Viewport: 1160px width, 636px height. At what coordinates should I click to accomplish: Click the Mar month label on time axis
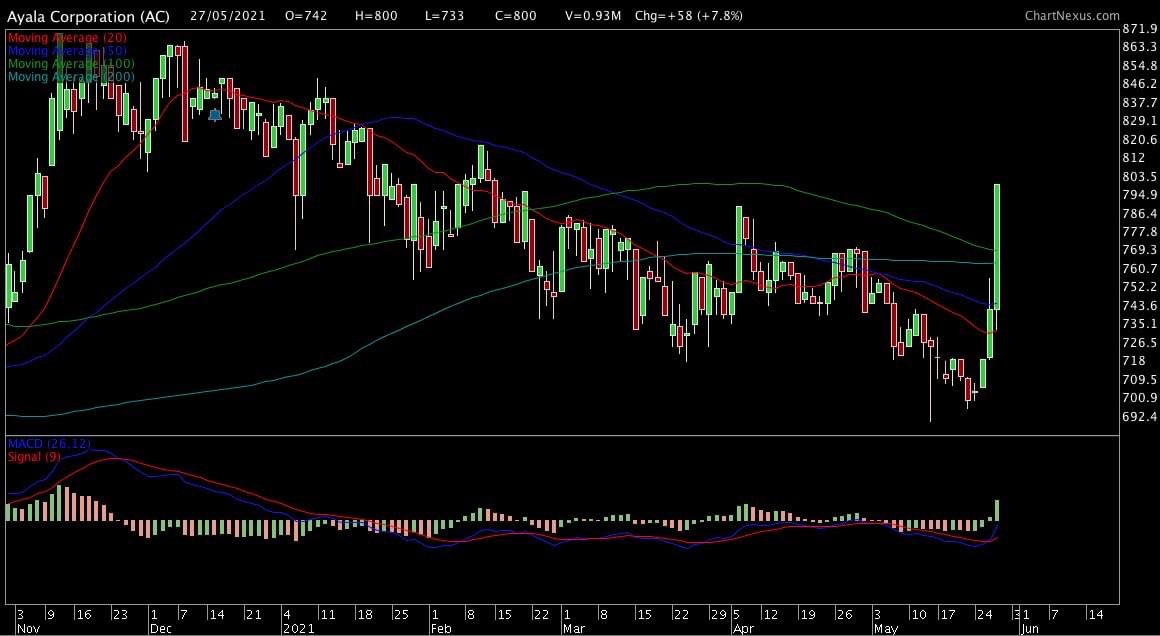(573, 628)
